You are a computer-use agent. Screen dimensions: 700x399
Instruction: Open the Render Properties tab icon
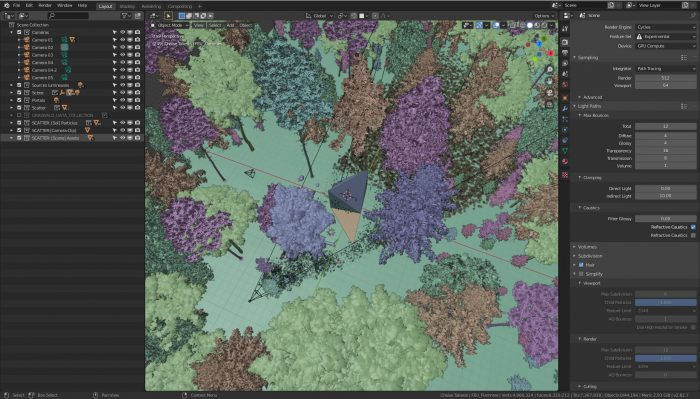click(x=565, y=42)
